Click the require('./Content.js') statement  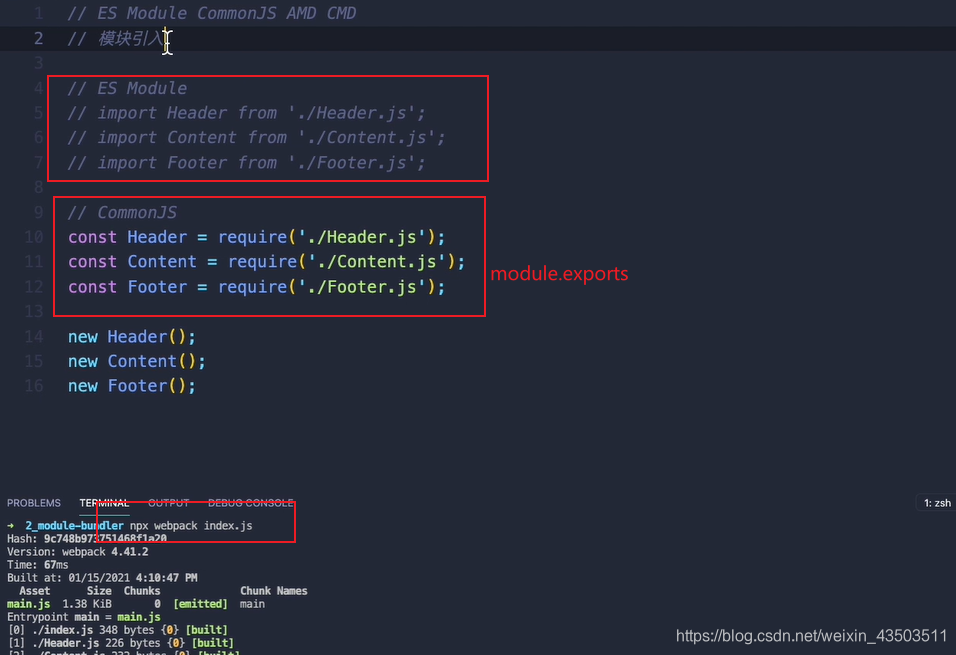(x=266, y=262)
